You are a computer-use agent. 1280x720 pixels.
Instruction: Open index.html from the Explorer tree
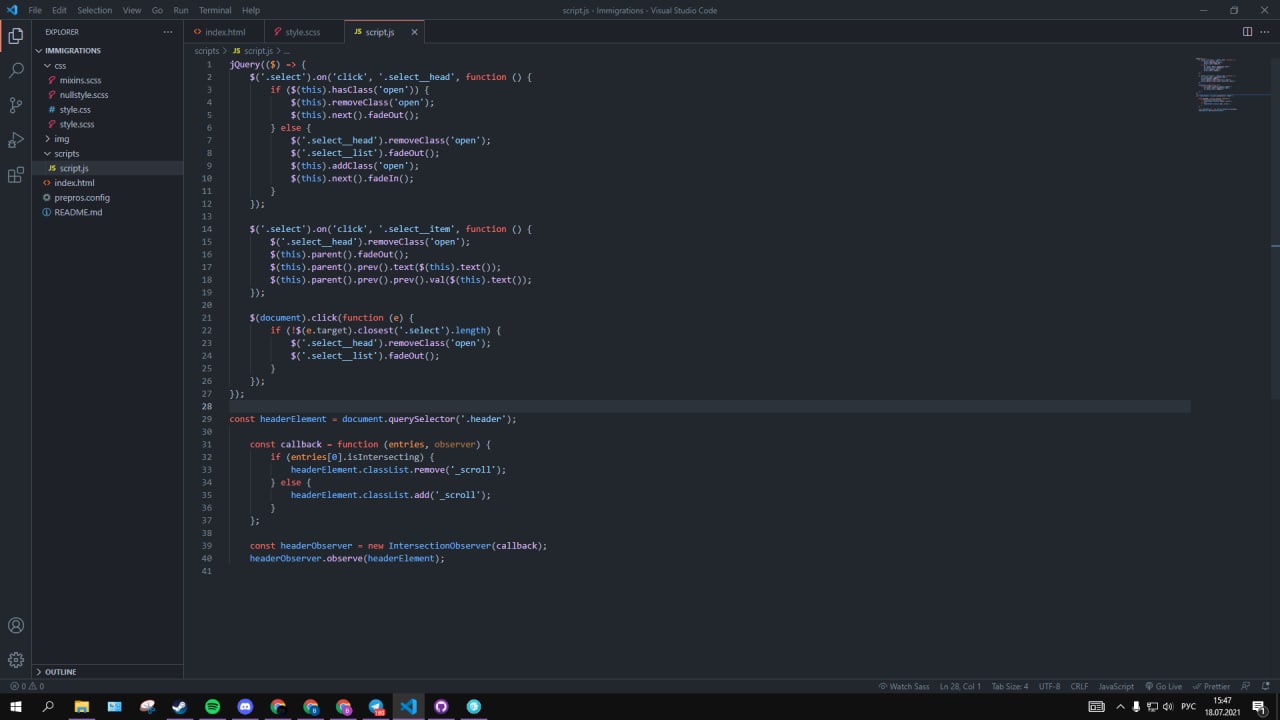point(74,183)
